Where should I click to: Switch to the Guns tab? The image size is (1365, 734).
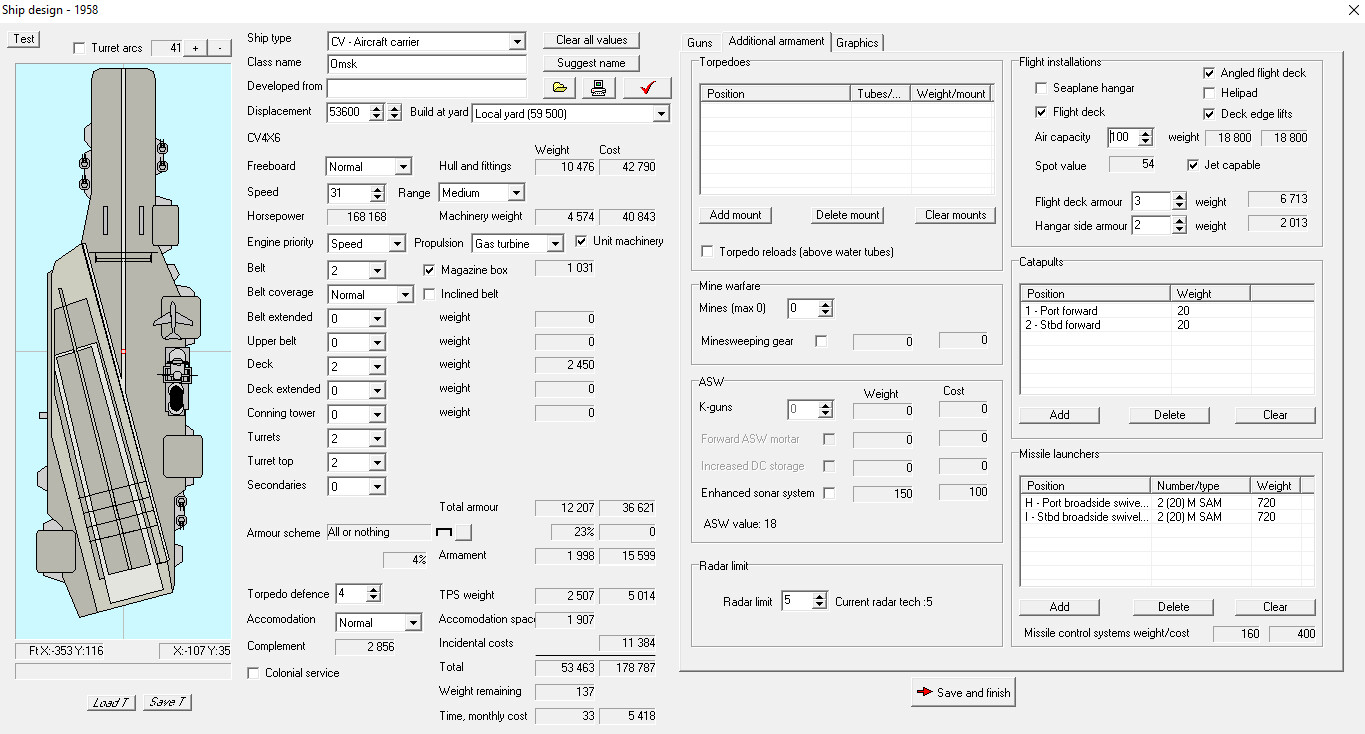[x=700, y=42]
